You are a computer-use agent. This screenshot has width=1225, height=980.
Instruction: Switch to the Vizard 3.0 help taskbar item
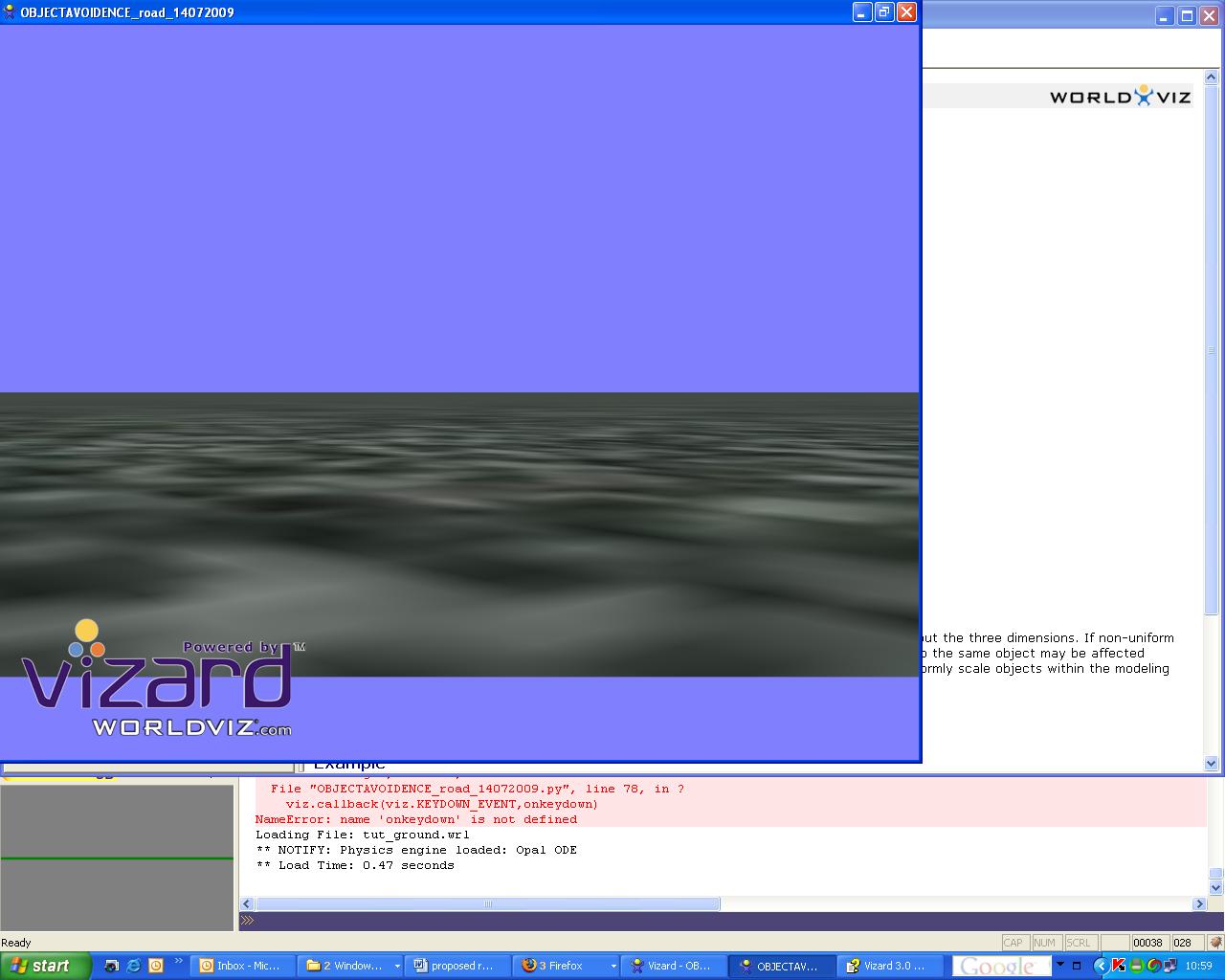890,966
